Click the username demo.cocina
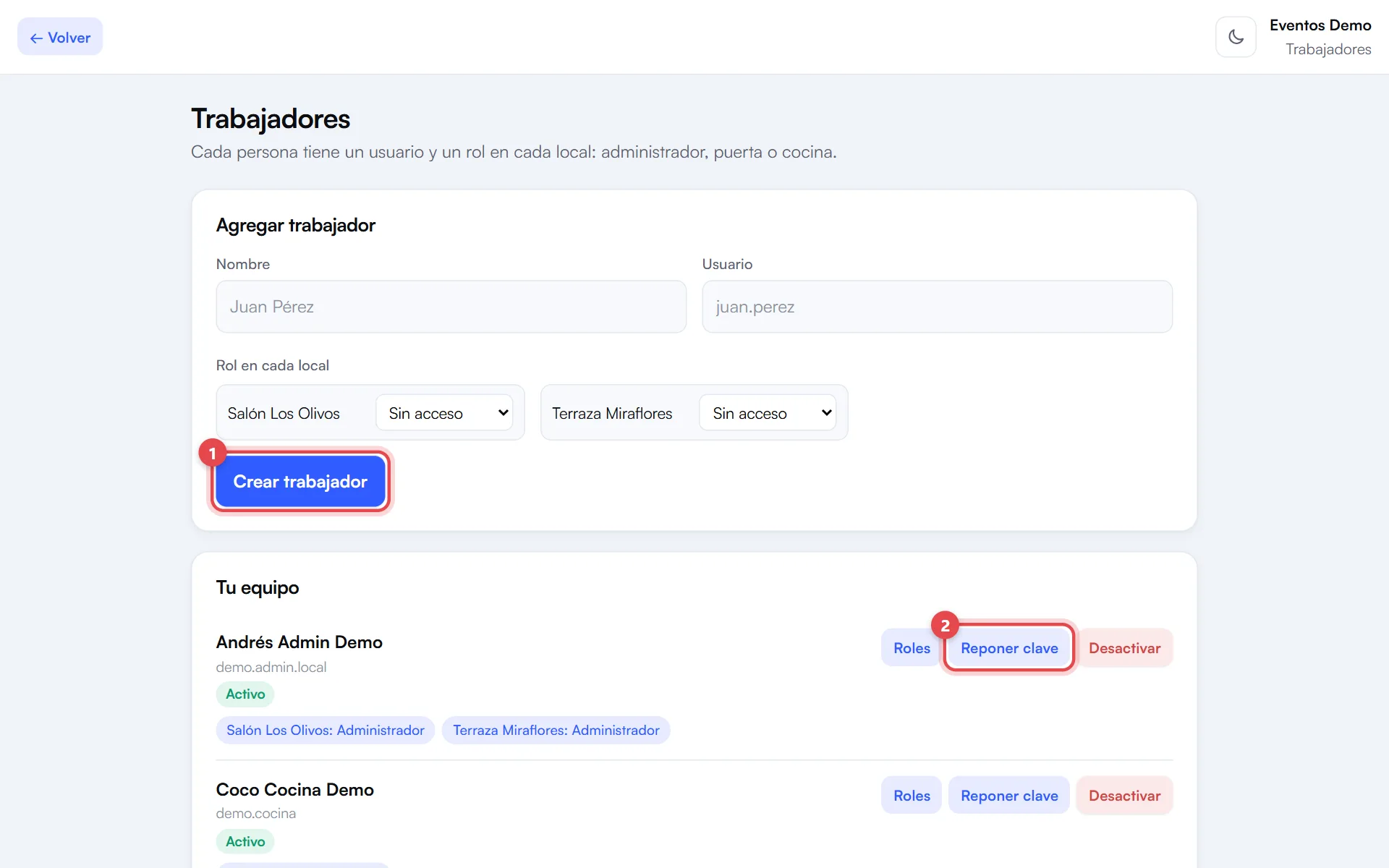The height and width of the screenshot is (868, 1389). point(256,814)
